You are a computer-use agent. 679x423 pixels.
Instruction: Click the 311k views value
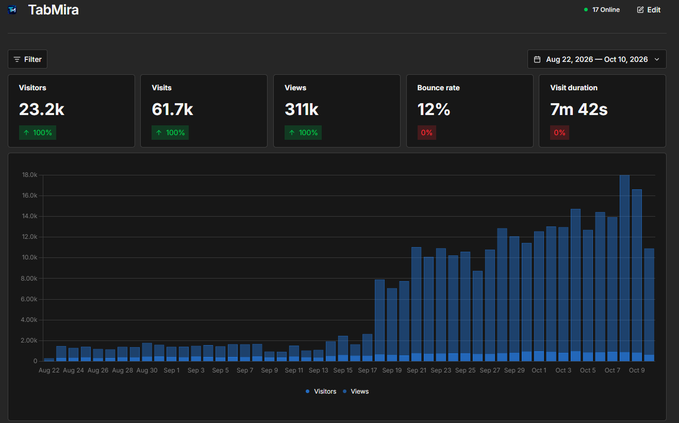tap(301, 109)
